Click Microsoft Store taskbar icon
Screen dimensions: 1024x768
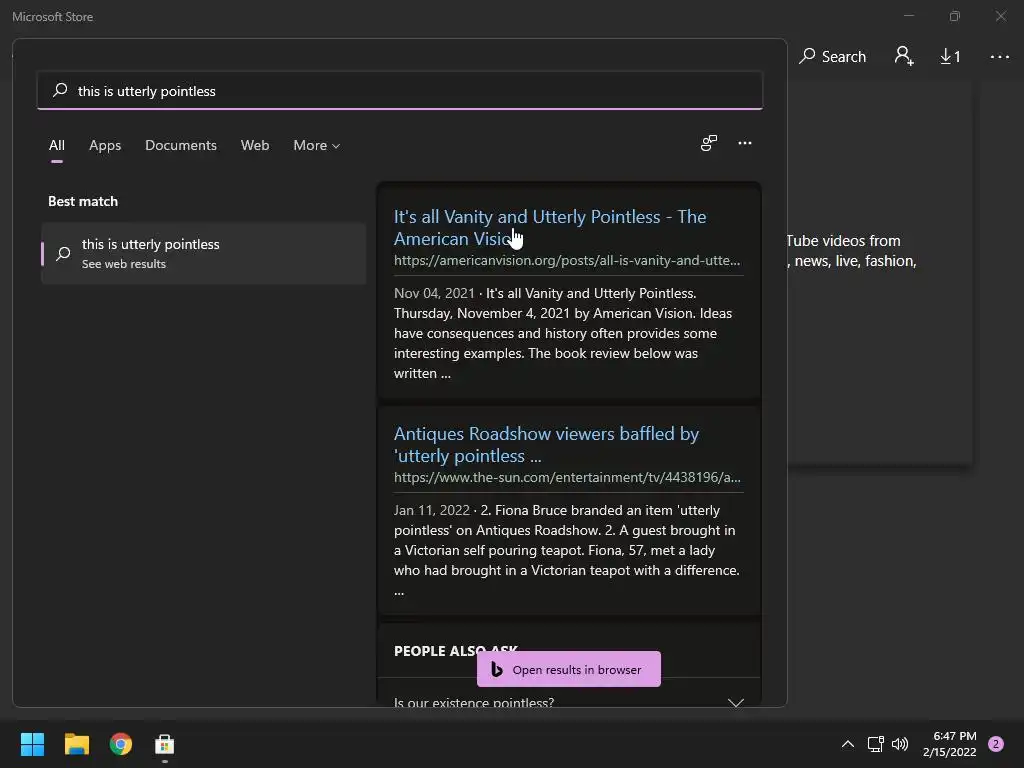(x=165, y=744)
